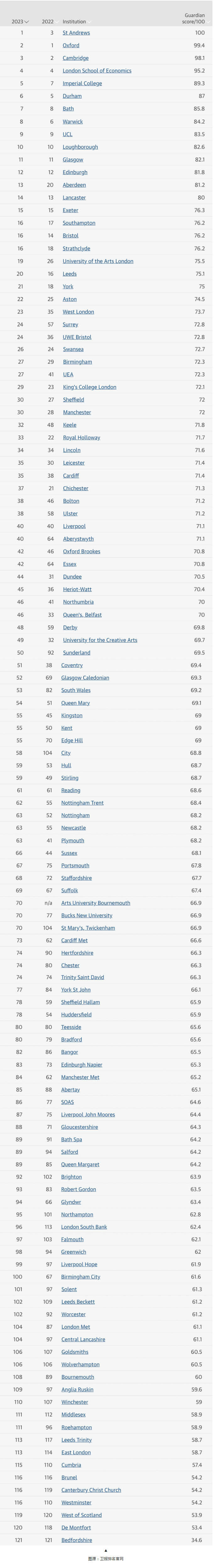Viewport: 214px width, 1568px height.
Task: Select the Arts University Bournemouth link
Action: tap(96, 903)
